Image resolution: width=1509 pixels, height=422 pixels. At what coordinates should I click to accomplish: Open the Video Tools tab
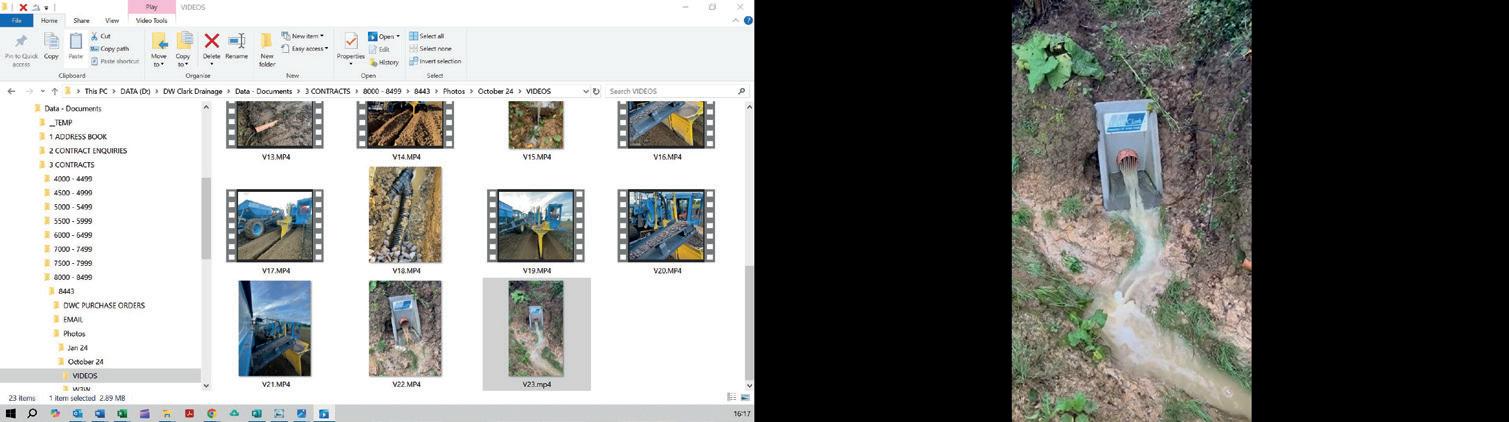pyautogui.click(x=151, y=20)
